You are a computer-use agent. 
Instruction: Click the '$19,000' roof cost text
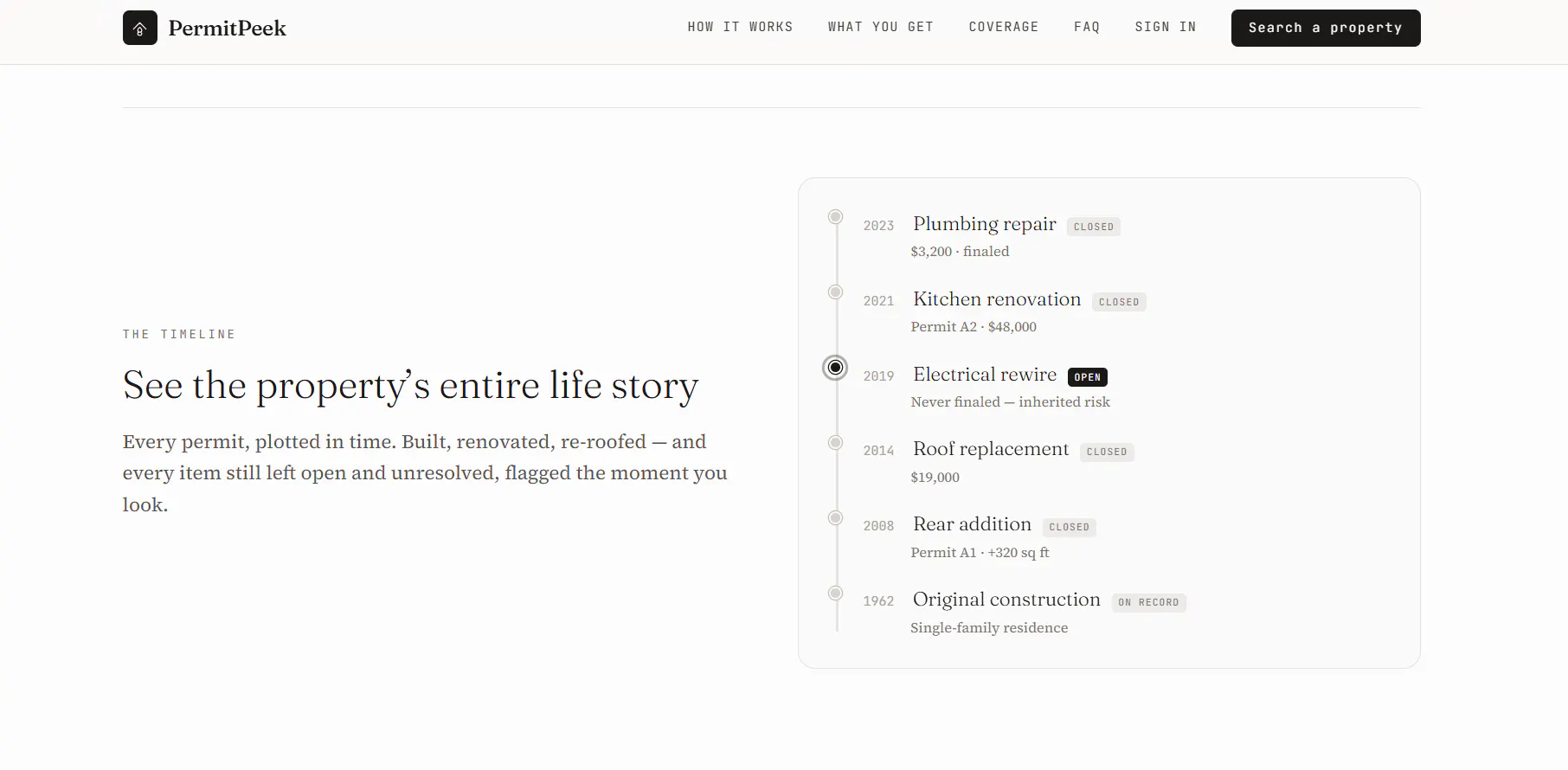pyautogui.click(x=935, y=478)
